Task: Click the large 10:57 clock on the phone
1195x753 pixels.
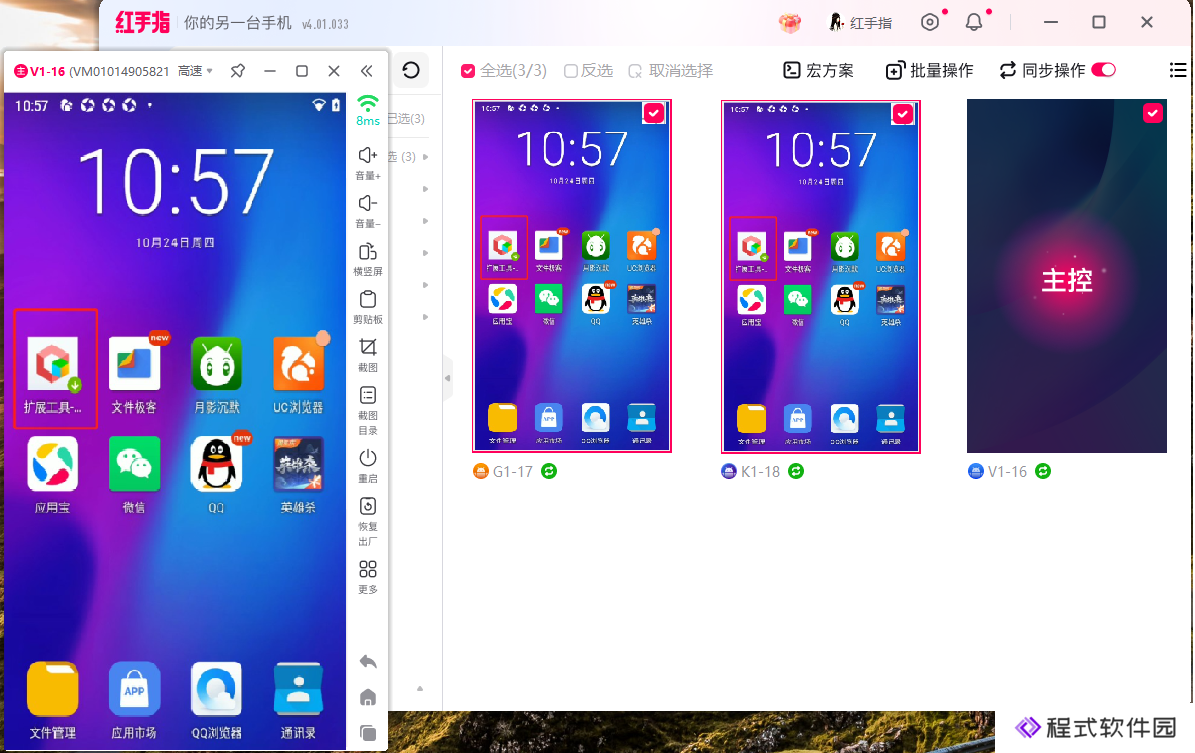Action: pos(176,181)
